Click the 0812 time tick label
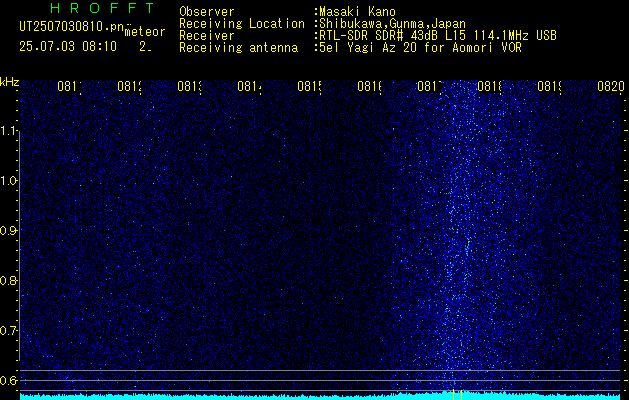The width and height of the screenshot is (629, 400). 129,86
